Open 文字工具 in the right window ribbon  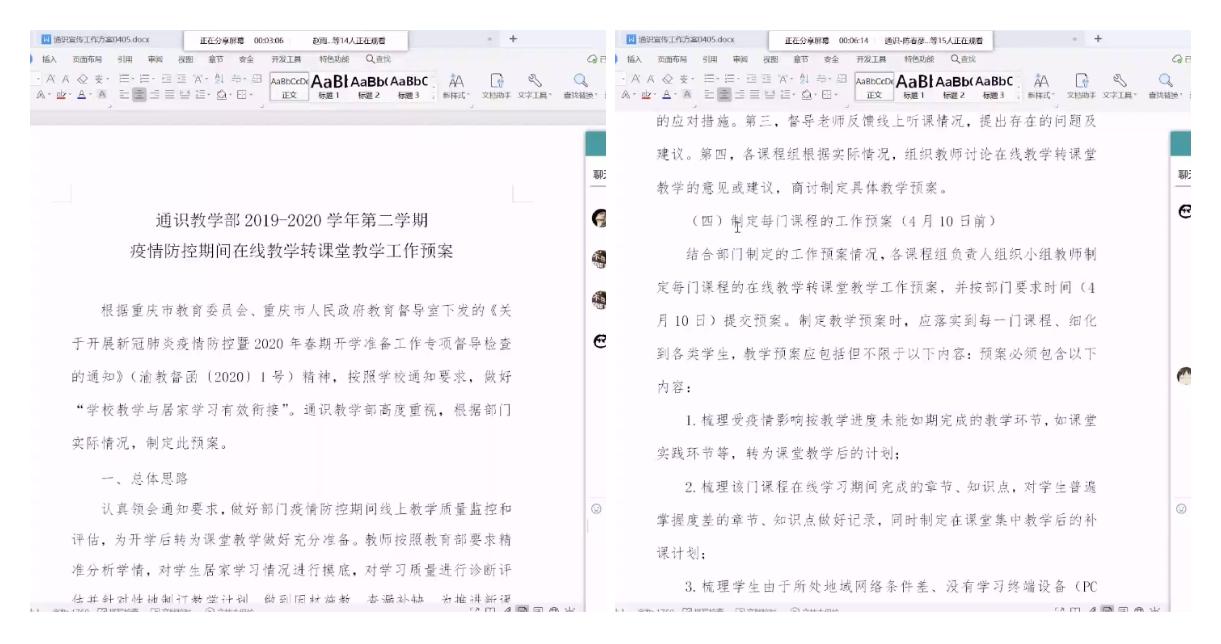tap(1121, 83)
